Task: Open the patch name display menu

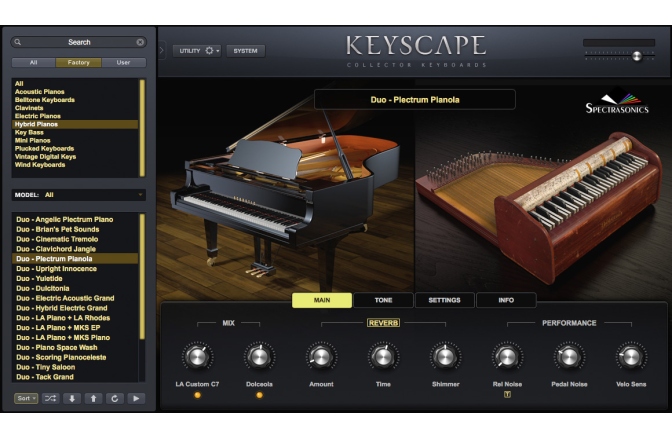Action: [414, 100]
